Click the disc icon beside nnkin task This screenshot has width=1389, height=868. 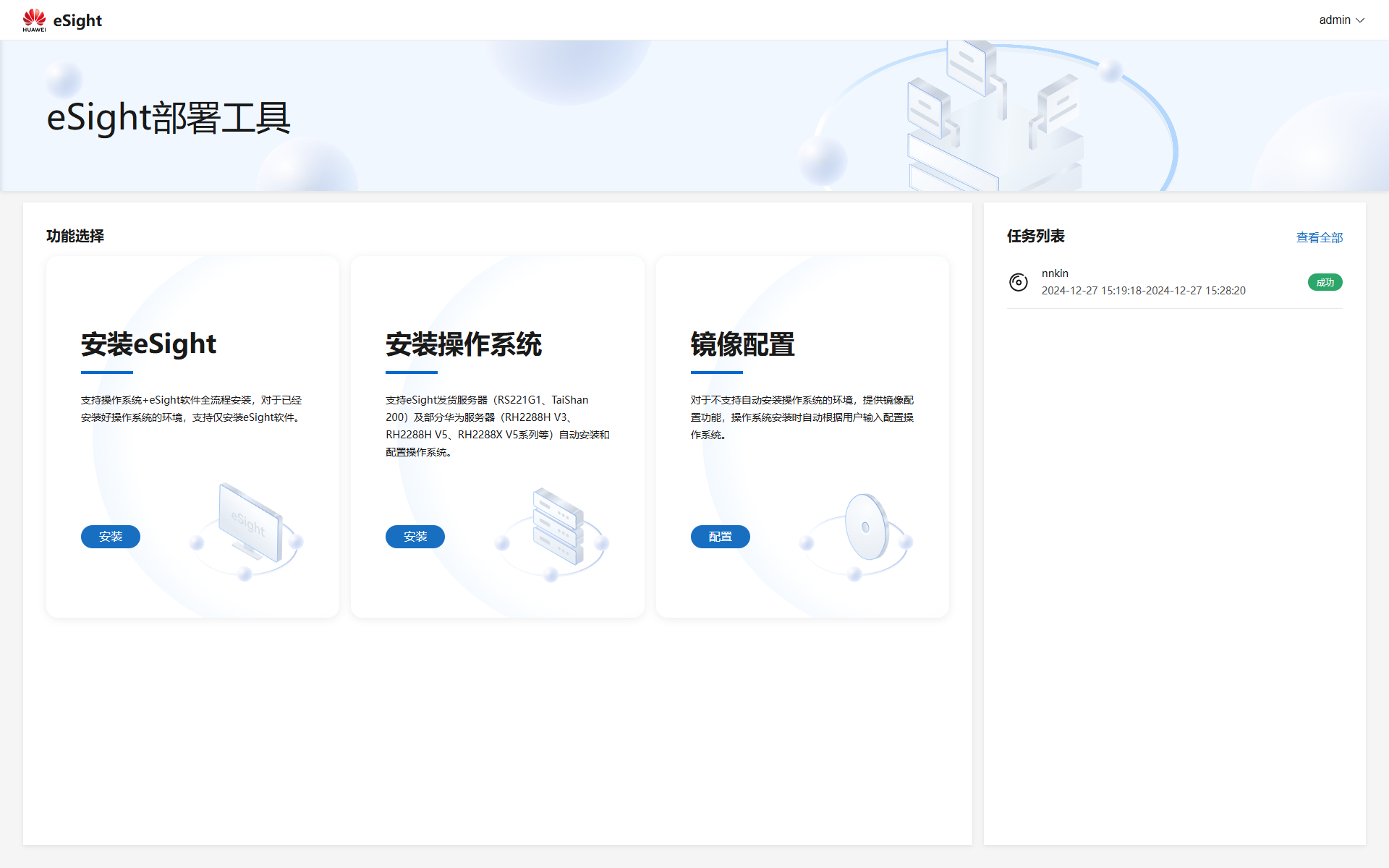tap(1018, 282)
